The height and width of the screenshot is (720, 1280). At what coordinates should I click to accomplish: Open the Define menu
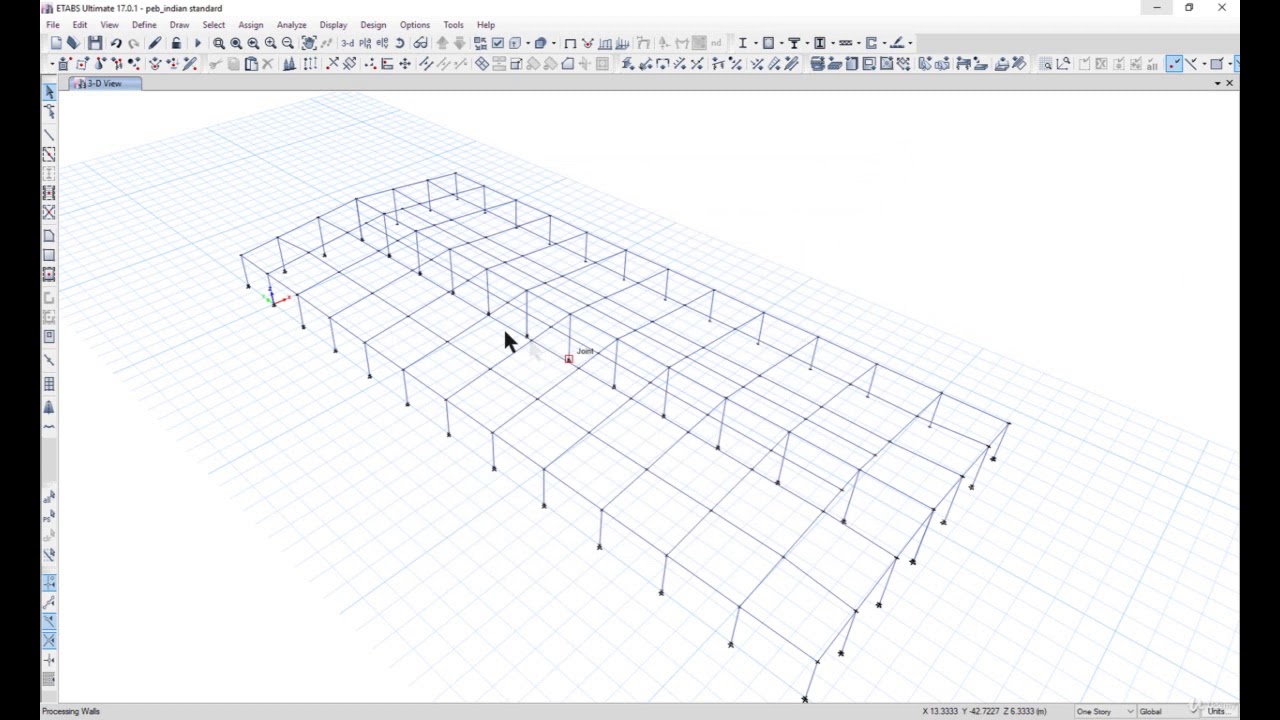click(144, 24)
